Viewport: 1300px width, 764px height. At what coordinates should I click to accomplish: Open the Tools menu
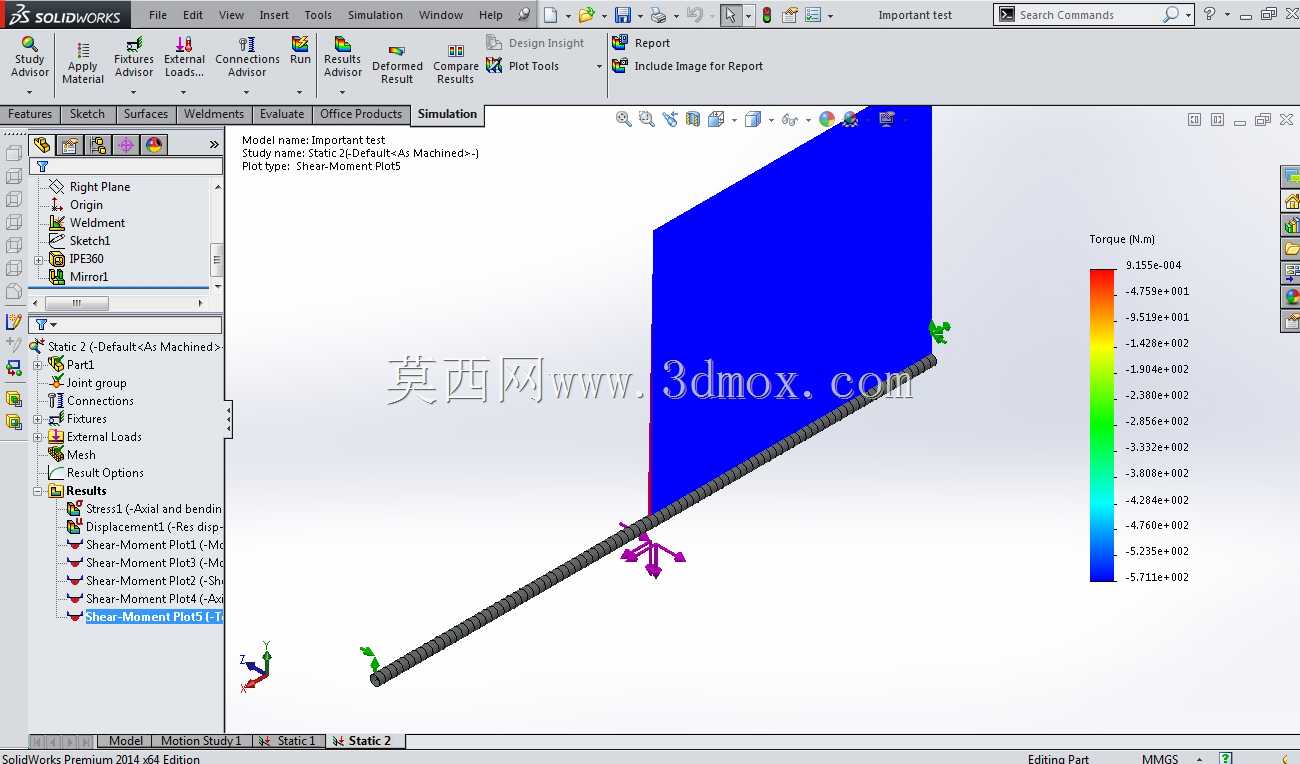318,15
